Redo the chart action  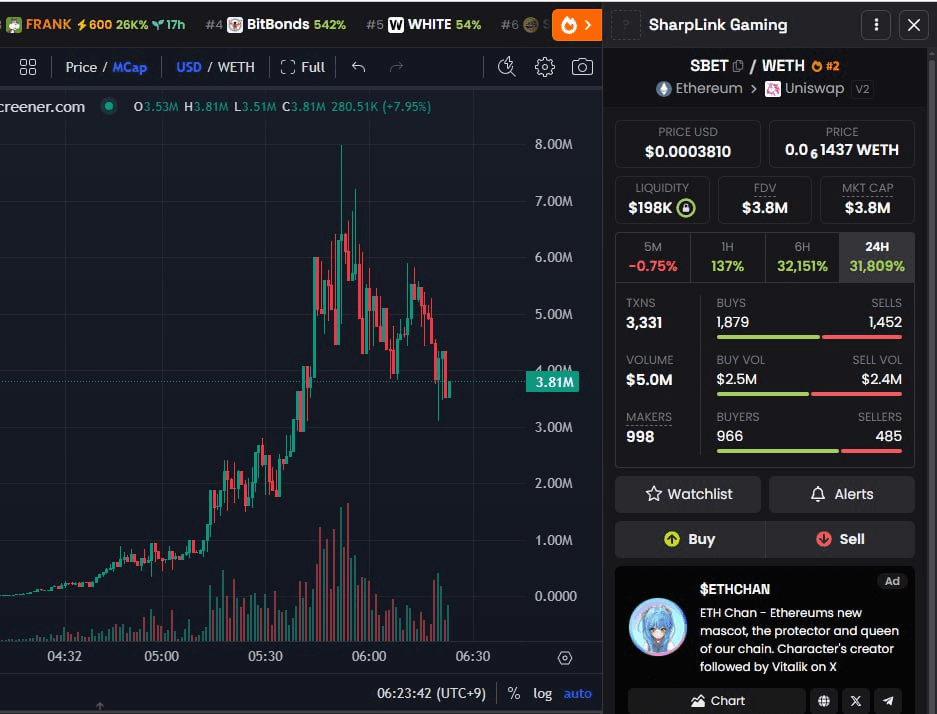396,67
